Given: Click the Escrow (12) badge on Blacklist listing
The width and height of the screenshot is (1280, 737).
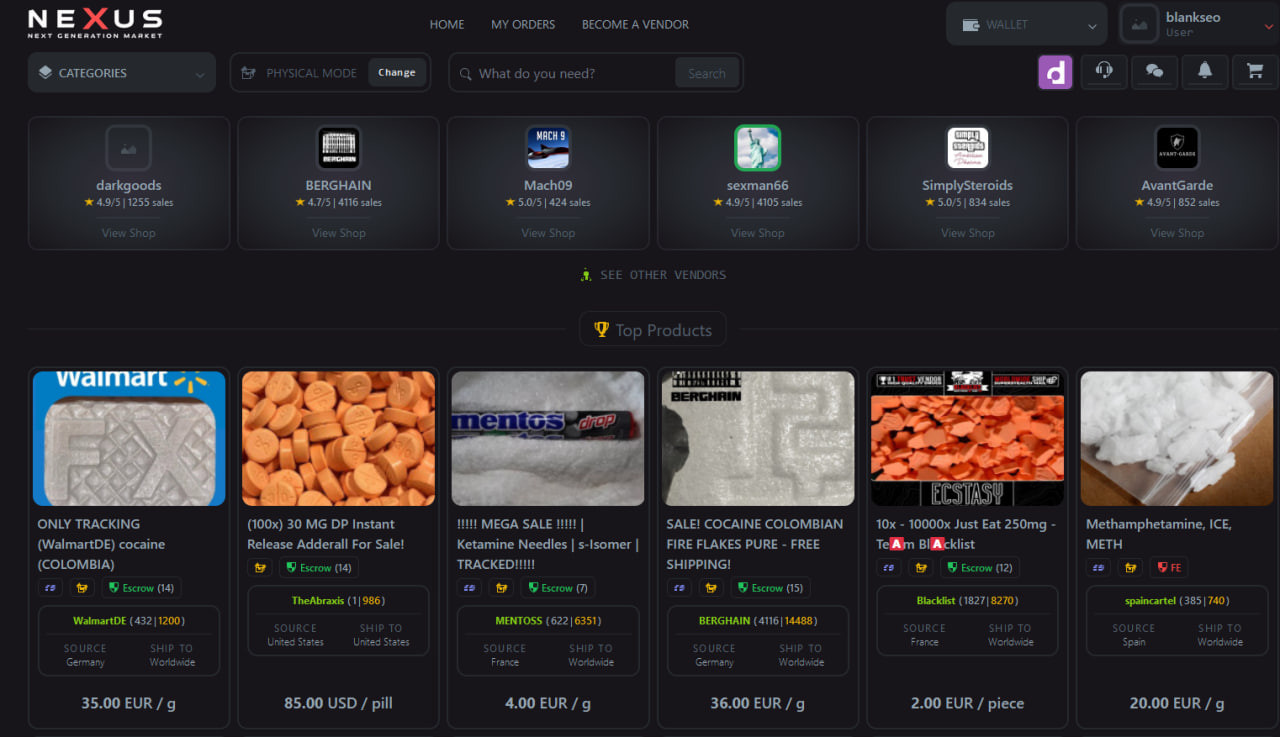Looking at the screenshot, I should pyautogui.click(x=980, y=567).
